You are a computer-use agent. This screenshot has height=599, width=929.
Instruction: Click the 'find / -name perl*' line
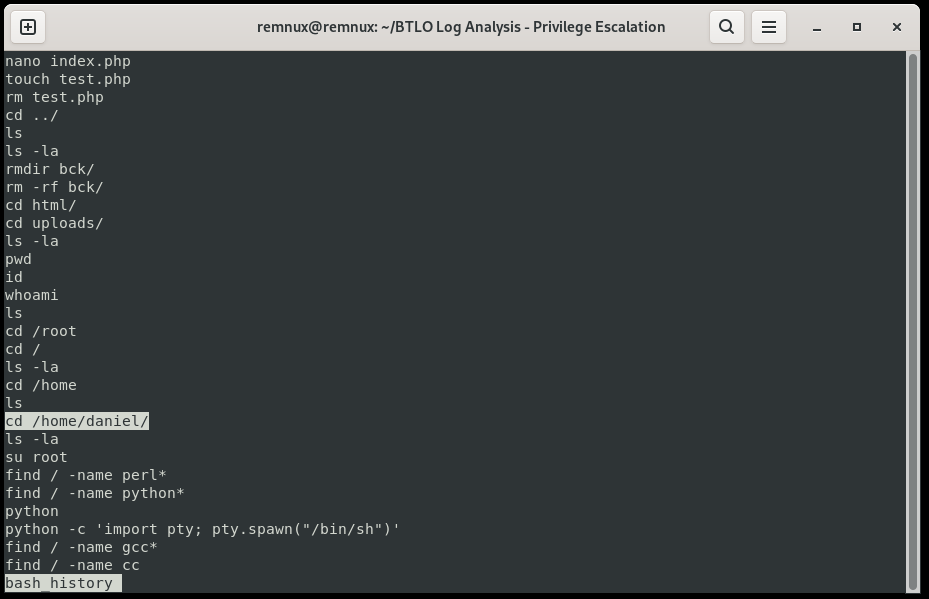(x=86, y=475)
